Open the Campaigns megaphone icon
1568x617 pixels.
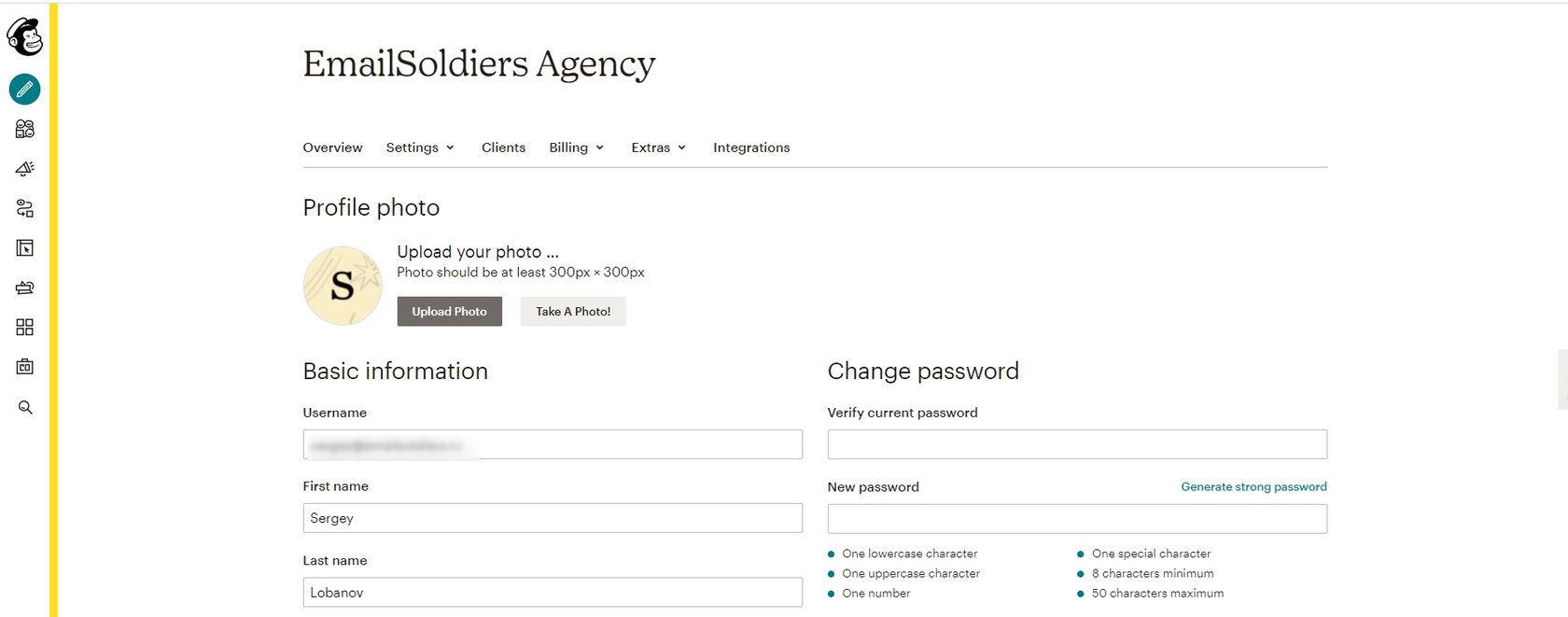tap(25, 169)
